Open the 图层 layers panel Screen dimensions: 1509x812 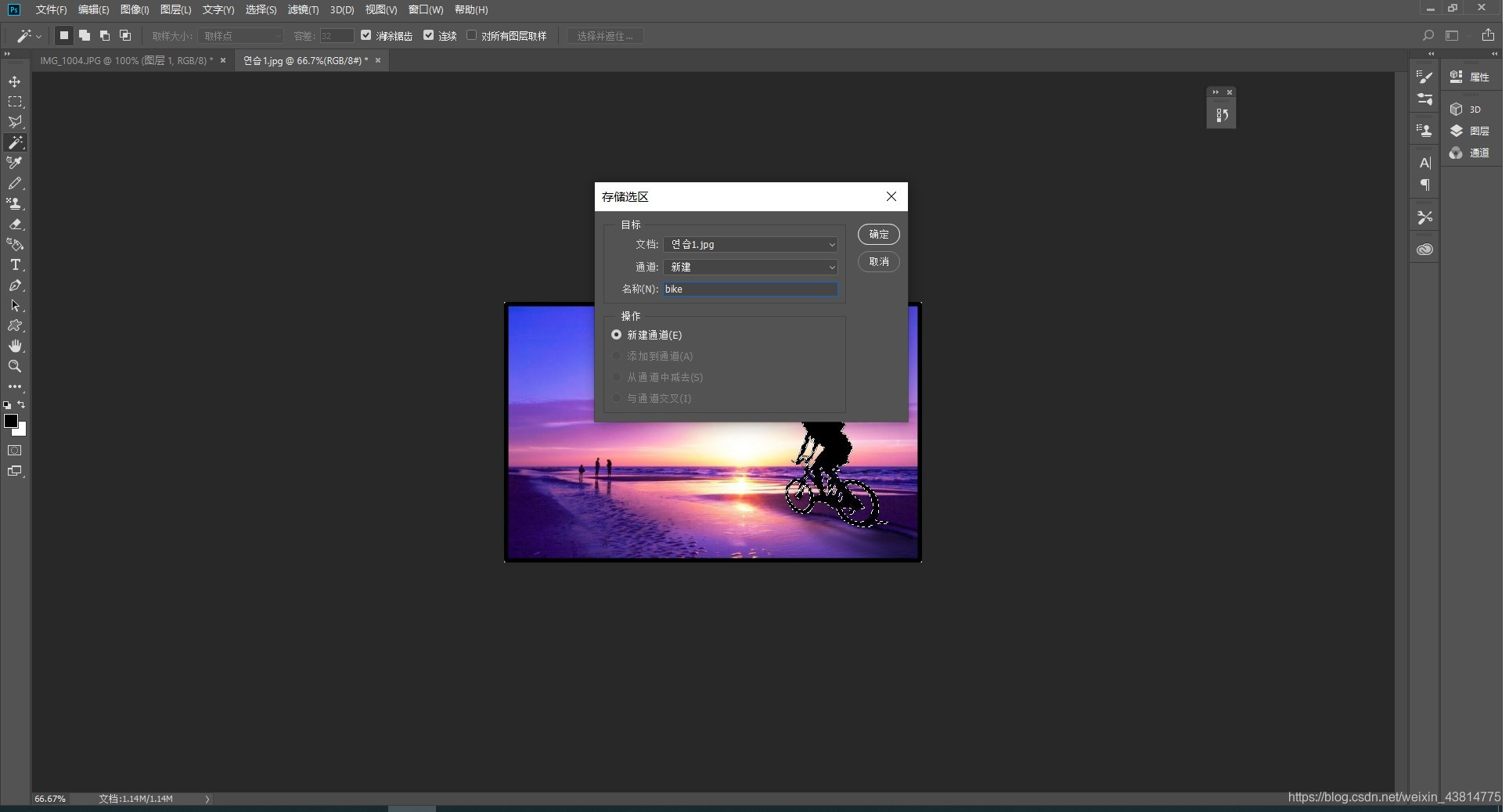1470,131
